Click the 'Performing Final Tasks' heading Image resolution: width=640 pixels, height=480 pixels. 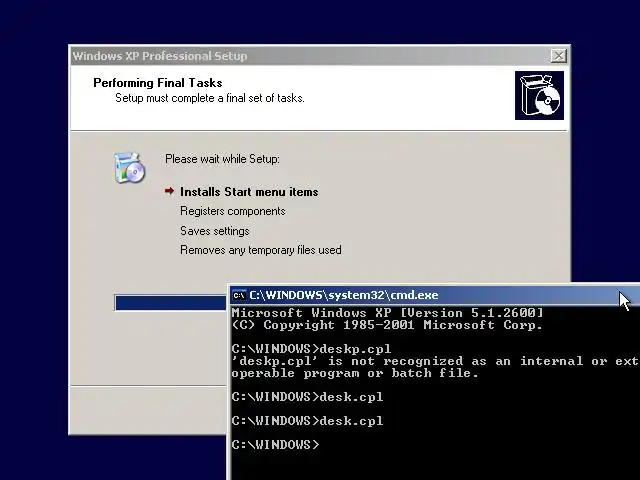(x=158, y=83)
